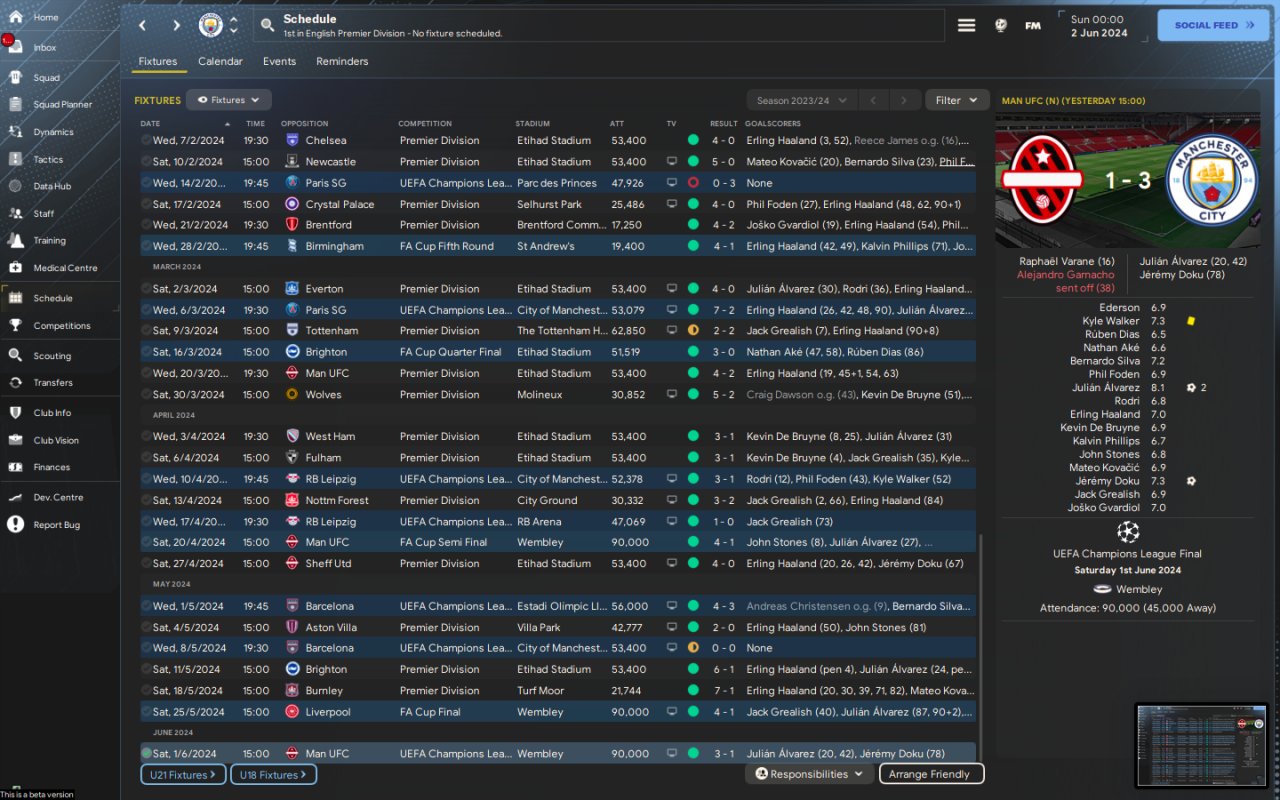Open Squad Planner in the sidebar
Viewport: 1280px width, 800px height.
coord(62,104)
